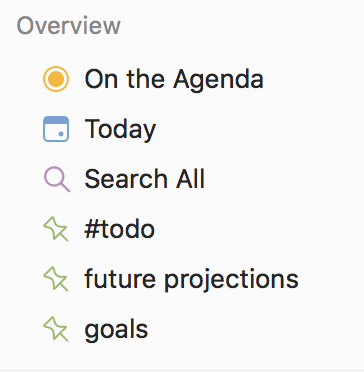Click the green pin icon beside #todo
Screen dimensions: 364x372
pos(56,229)
